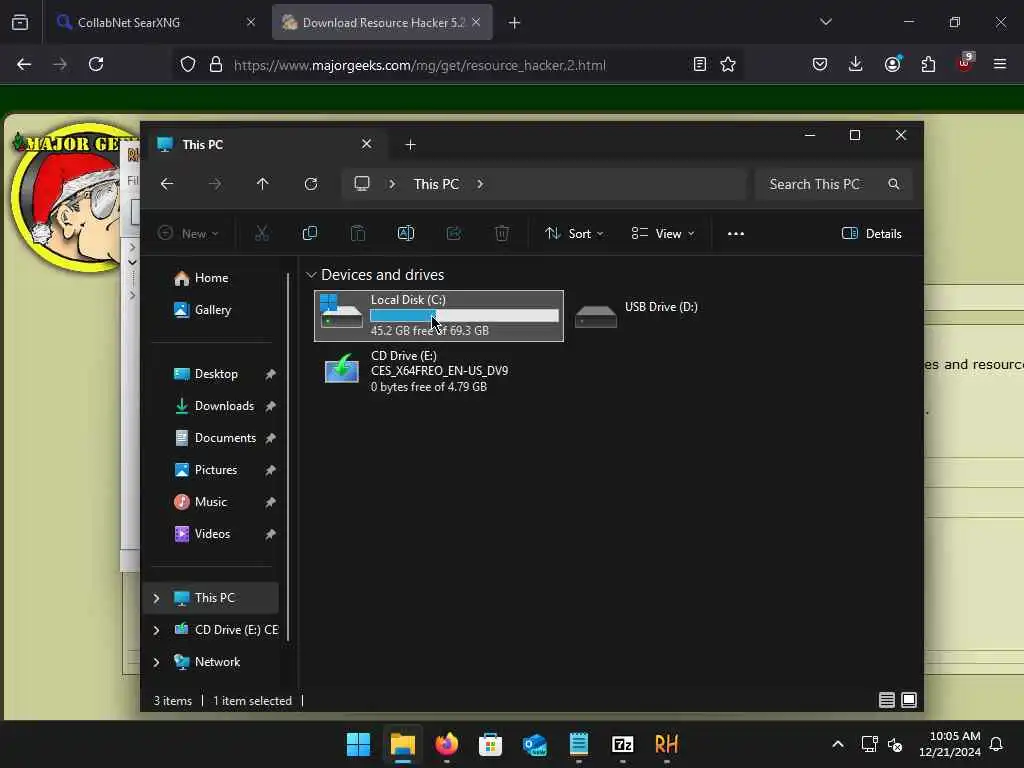
Task: Open the View dropdown
Action: tap(662, 233)
